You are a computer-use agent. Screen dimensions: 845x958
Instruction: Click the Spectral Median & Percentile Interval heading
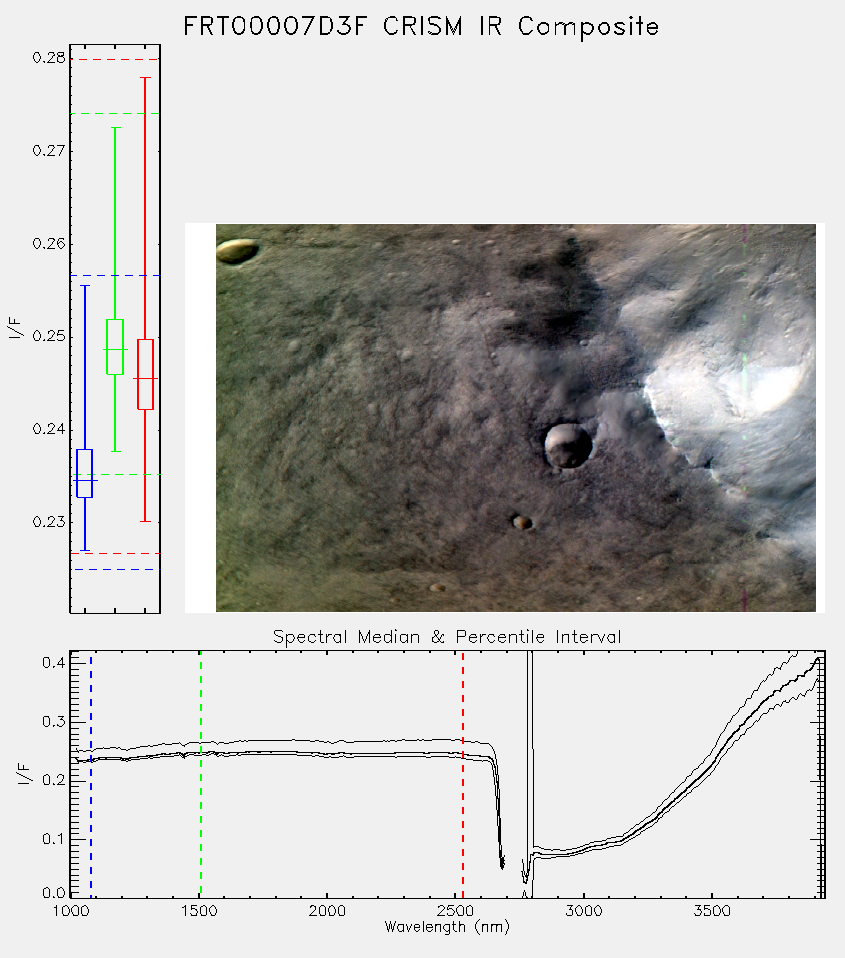coord(447,637)
